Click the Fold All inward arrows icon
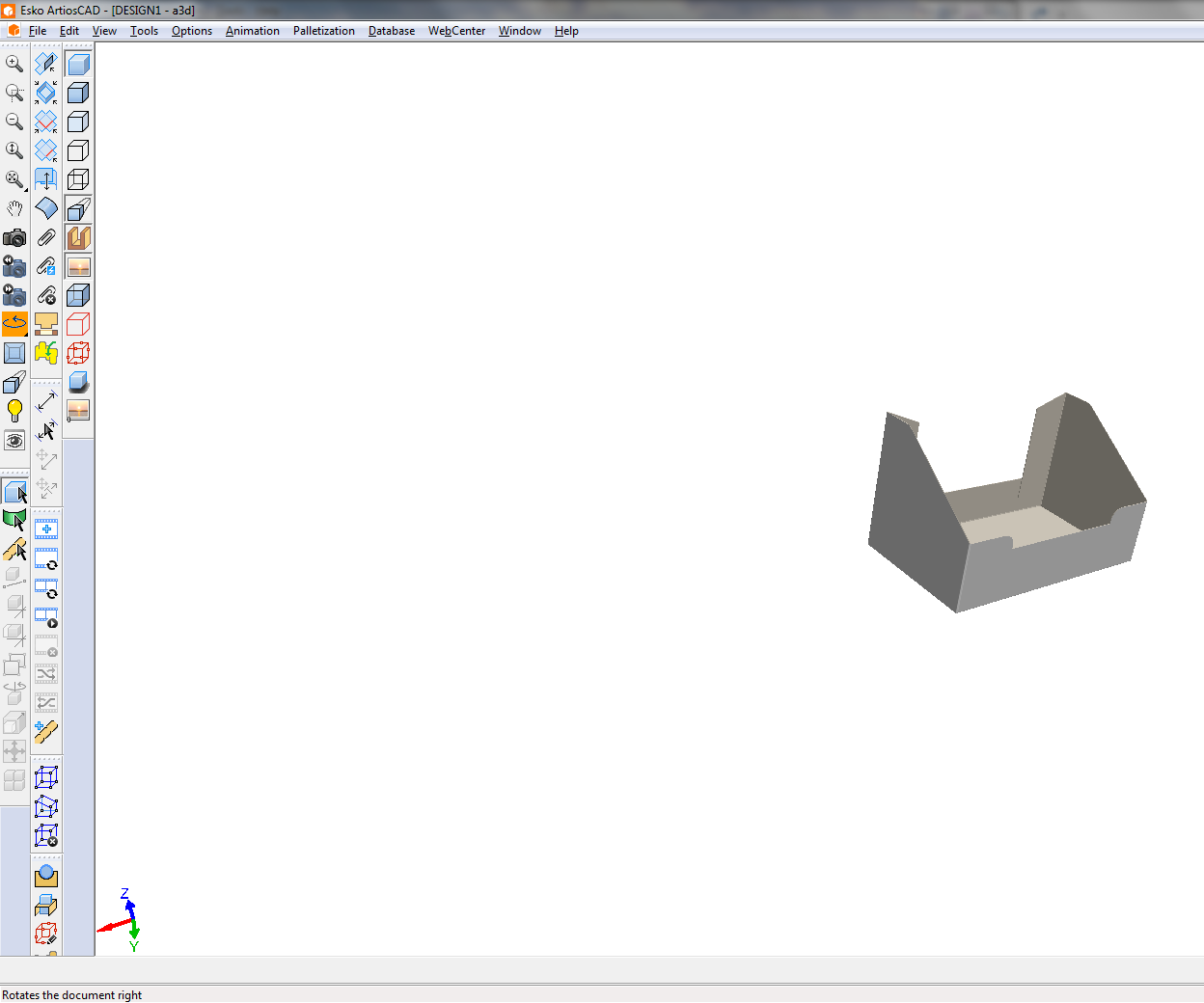Image resolution: width=1204 pixels, height=1003 pixels. click(46, 93)
